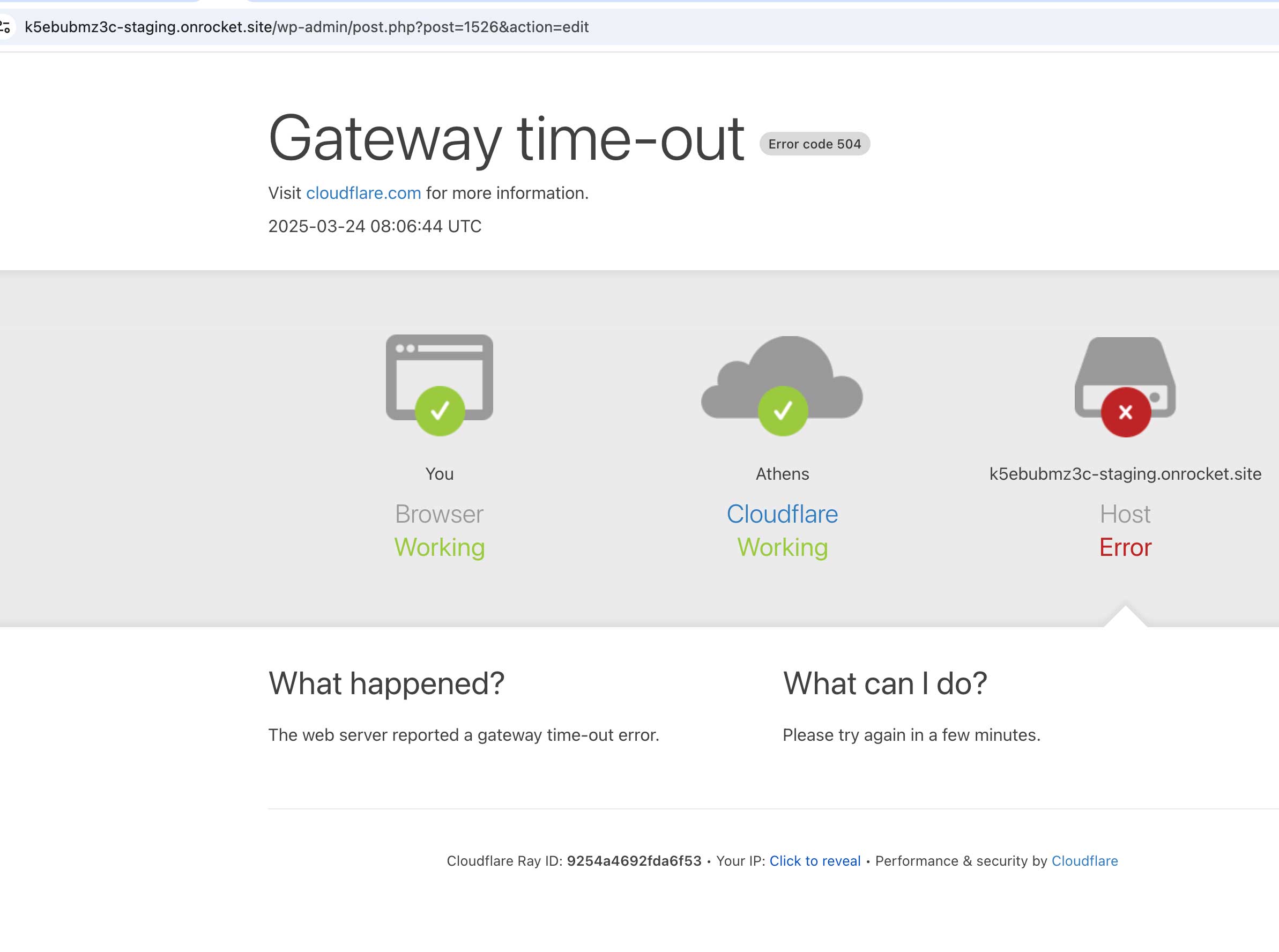Click Working status under Browser

[440, 547]
